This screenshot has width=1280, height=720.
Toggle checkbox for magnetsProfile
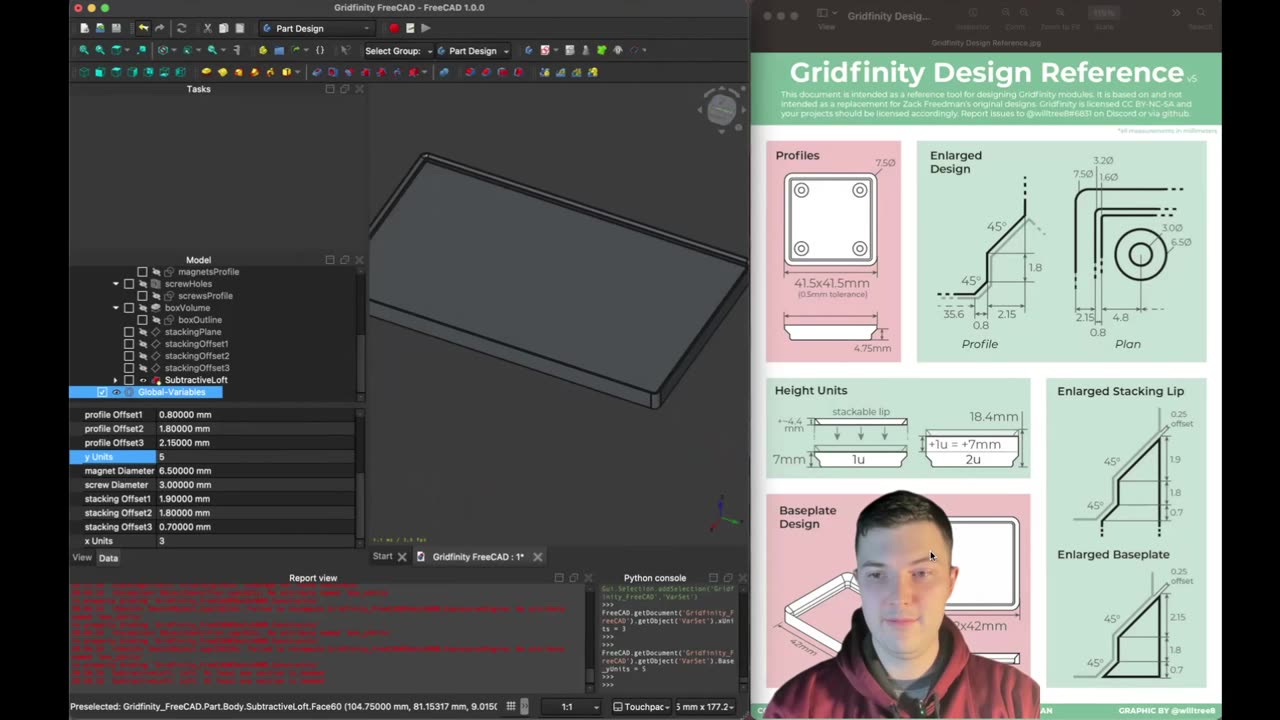click(142, 272)
